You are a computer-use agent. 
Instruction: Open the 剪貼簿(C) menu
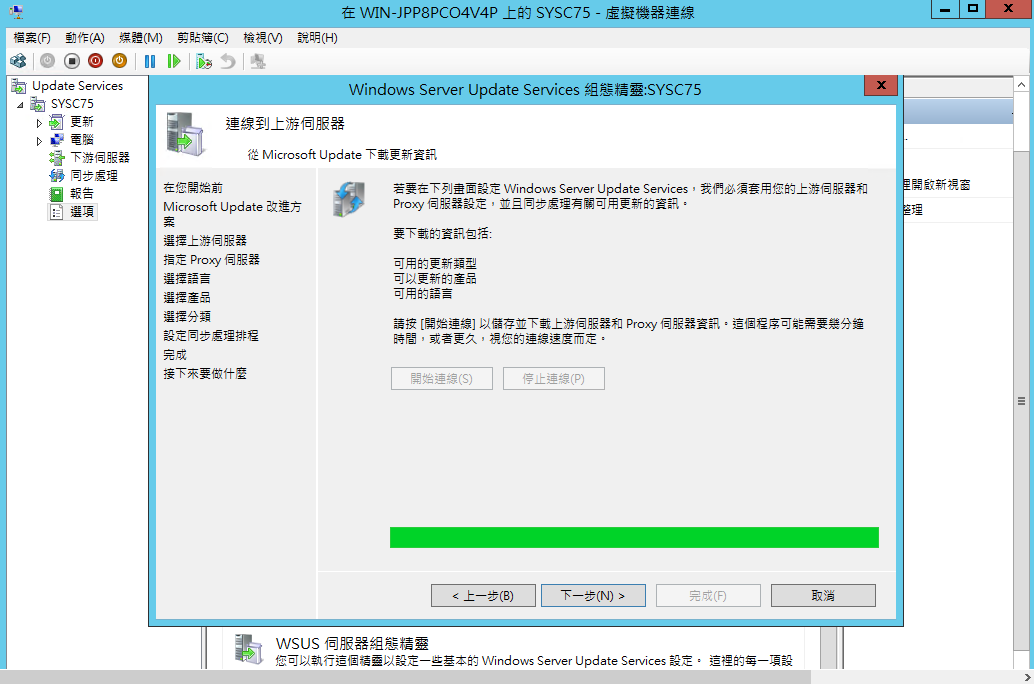click(202, 38)
